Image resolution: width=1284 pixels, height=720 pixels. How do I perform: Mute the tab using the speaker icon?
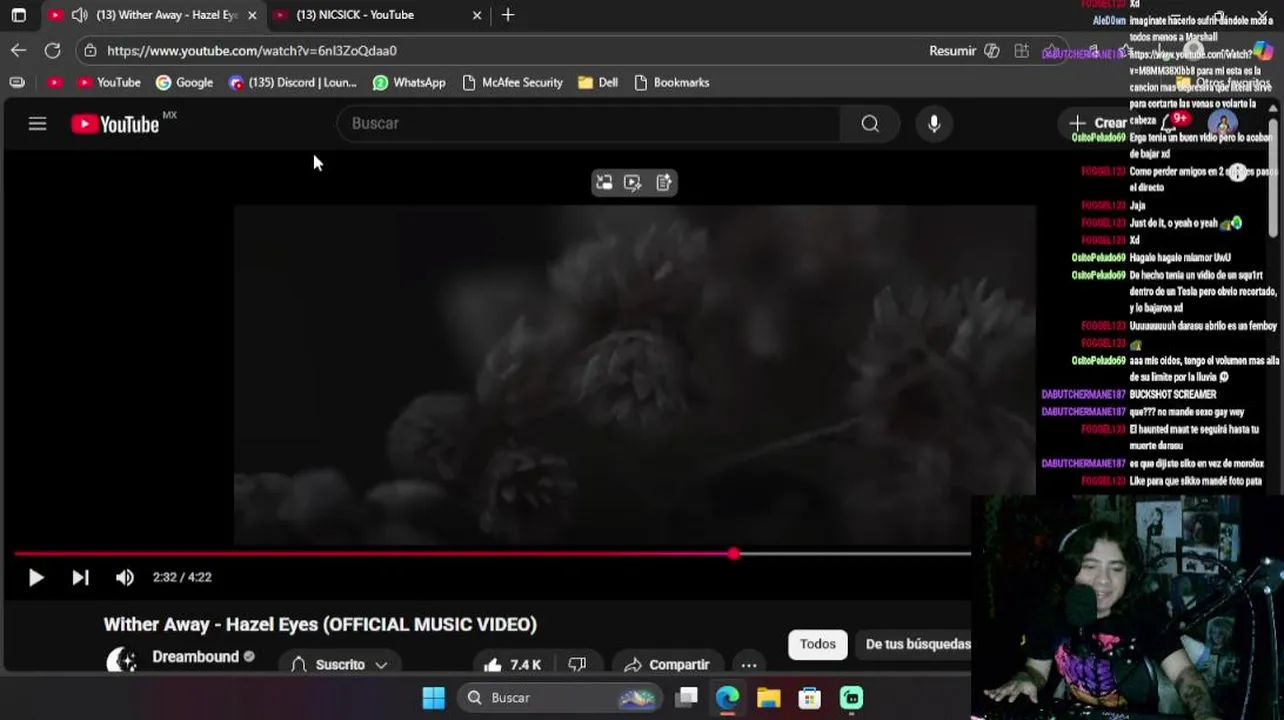[x=79, y=15]
